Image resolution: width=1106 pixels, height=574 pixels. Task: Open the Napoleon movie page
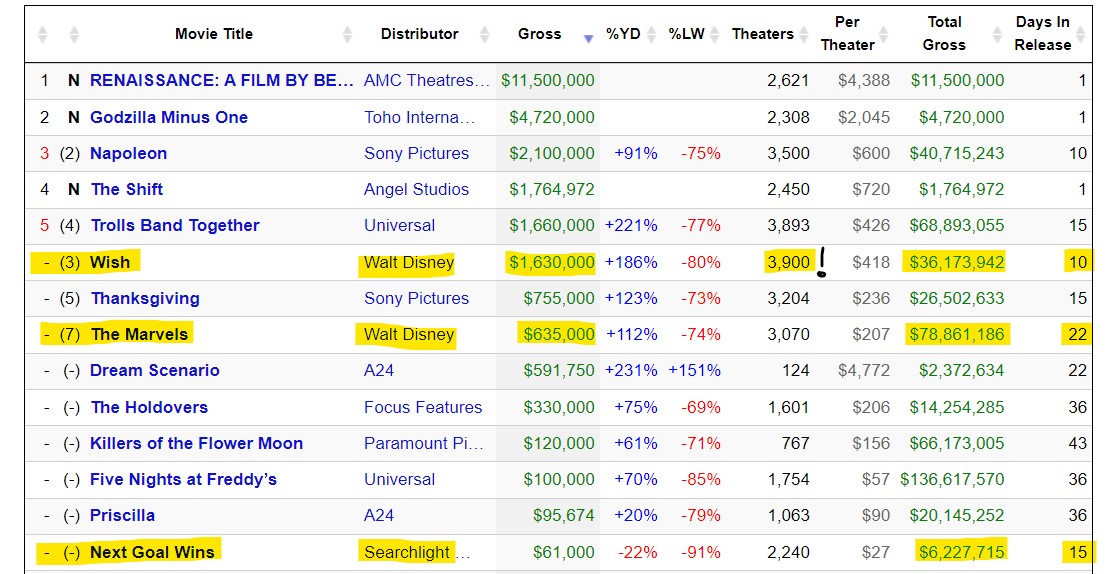tap(128, 153)
